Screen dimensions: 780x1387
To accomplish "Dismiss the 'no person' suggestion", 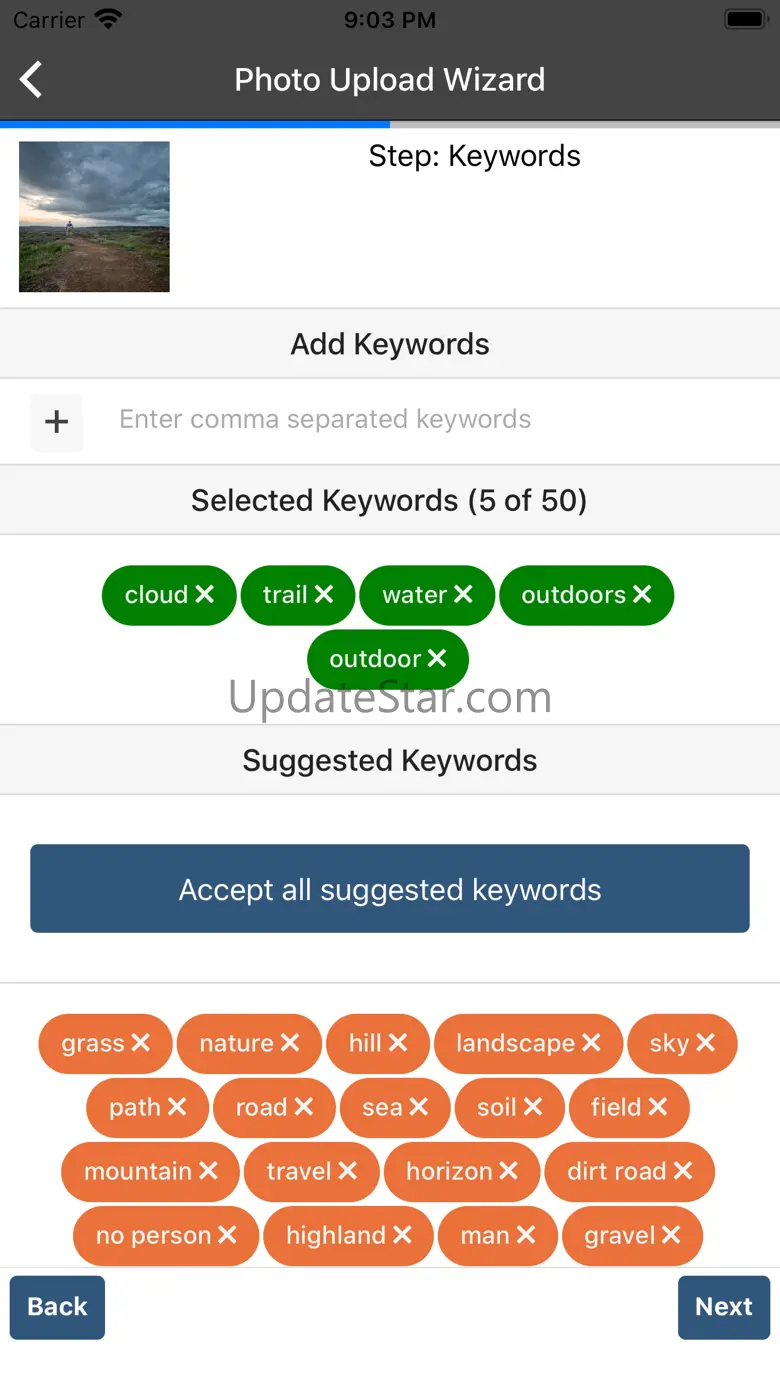I will click(x=228, y=1235).
